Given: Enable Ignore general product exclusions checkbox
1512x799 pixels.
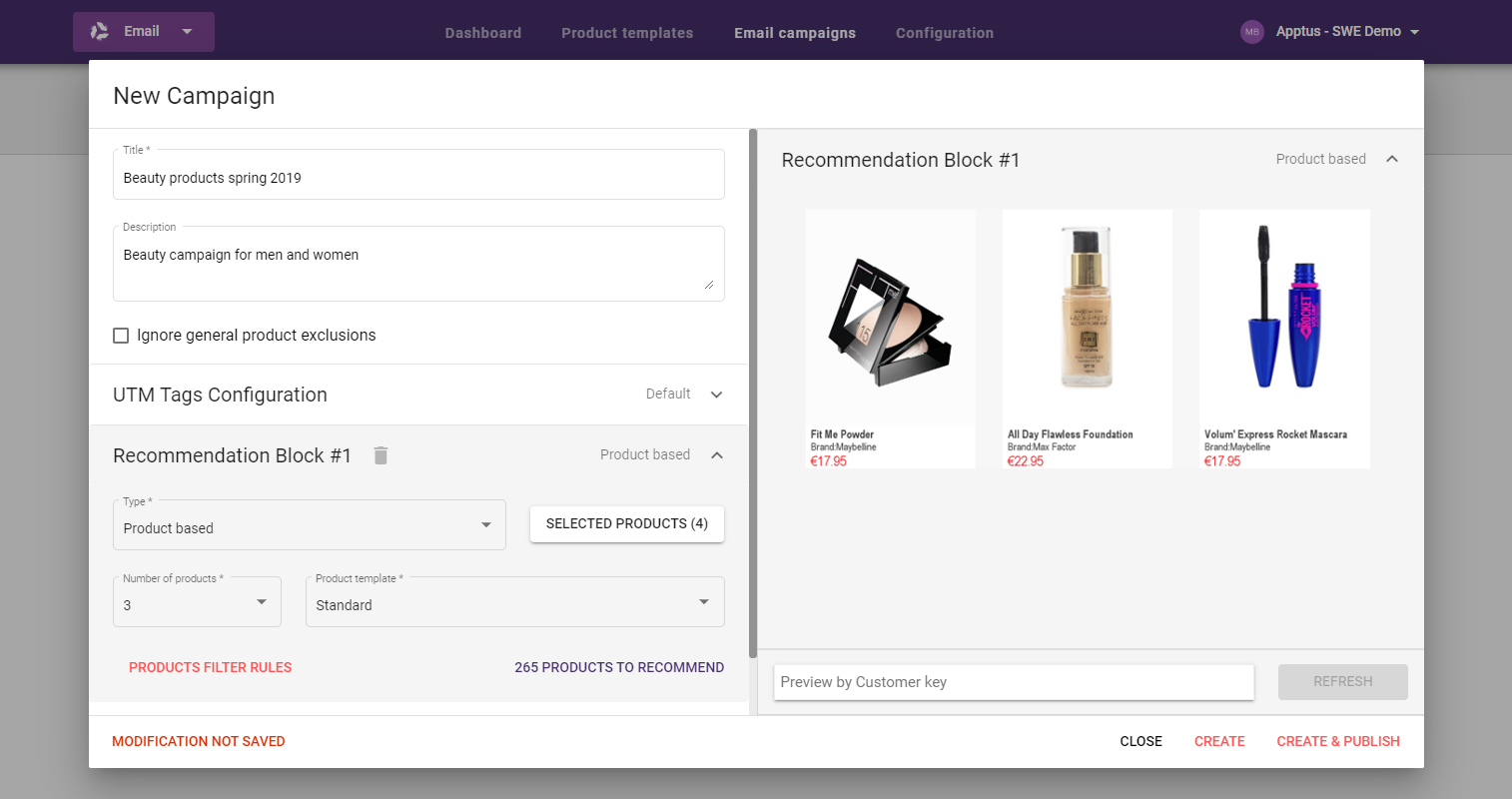Looking at the screenshot, I should (x=121, y=336).
